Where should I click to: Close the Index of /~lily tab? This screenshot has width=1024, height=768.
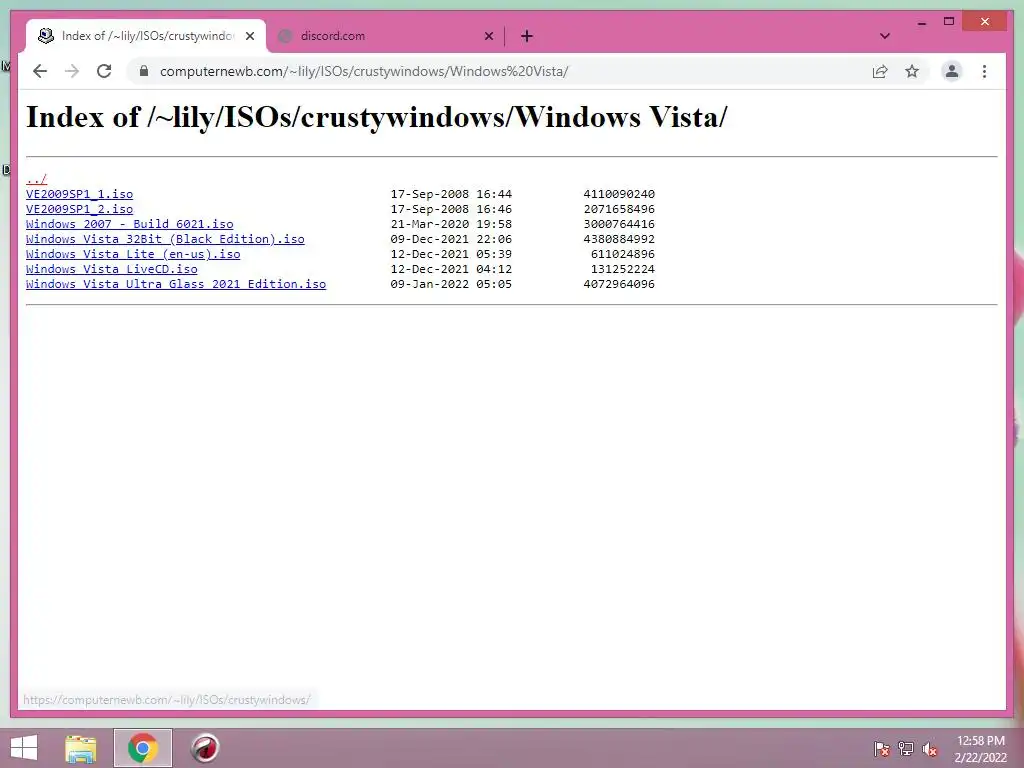249,36
